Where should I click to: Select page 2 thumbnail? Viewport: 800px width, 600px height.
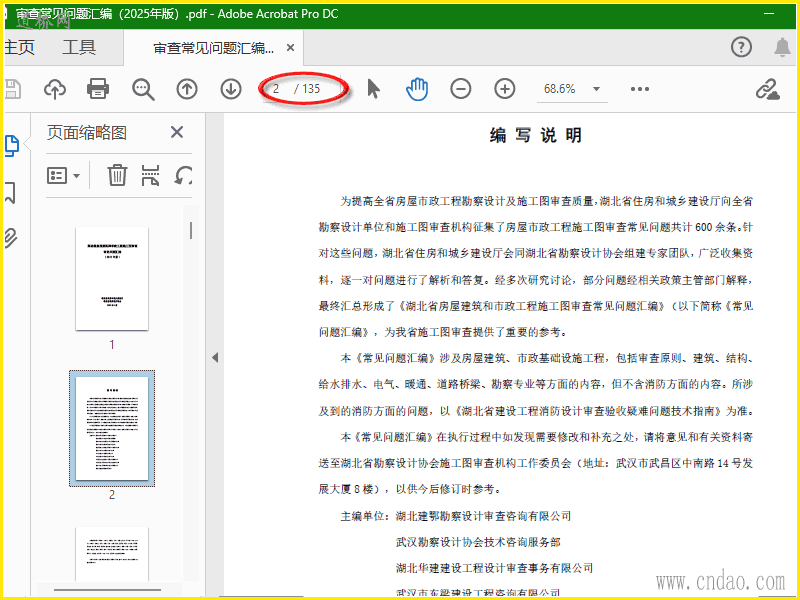pyautogui.click(x=112, y=429)
